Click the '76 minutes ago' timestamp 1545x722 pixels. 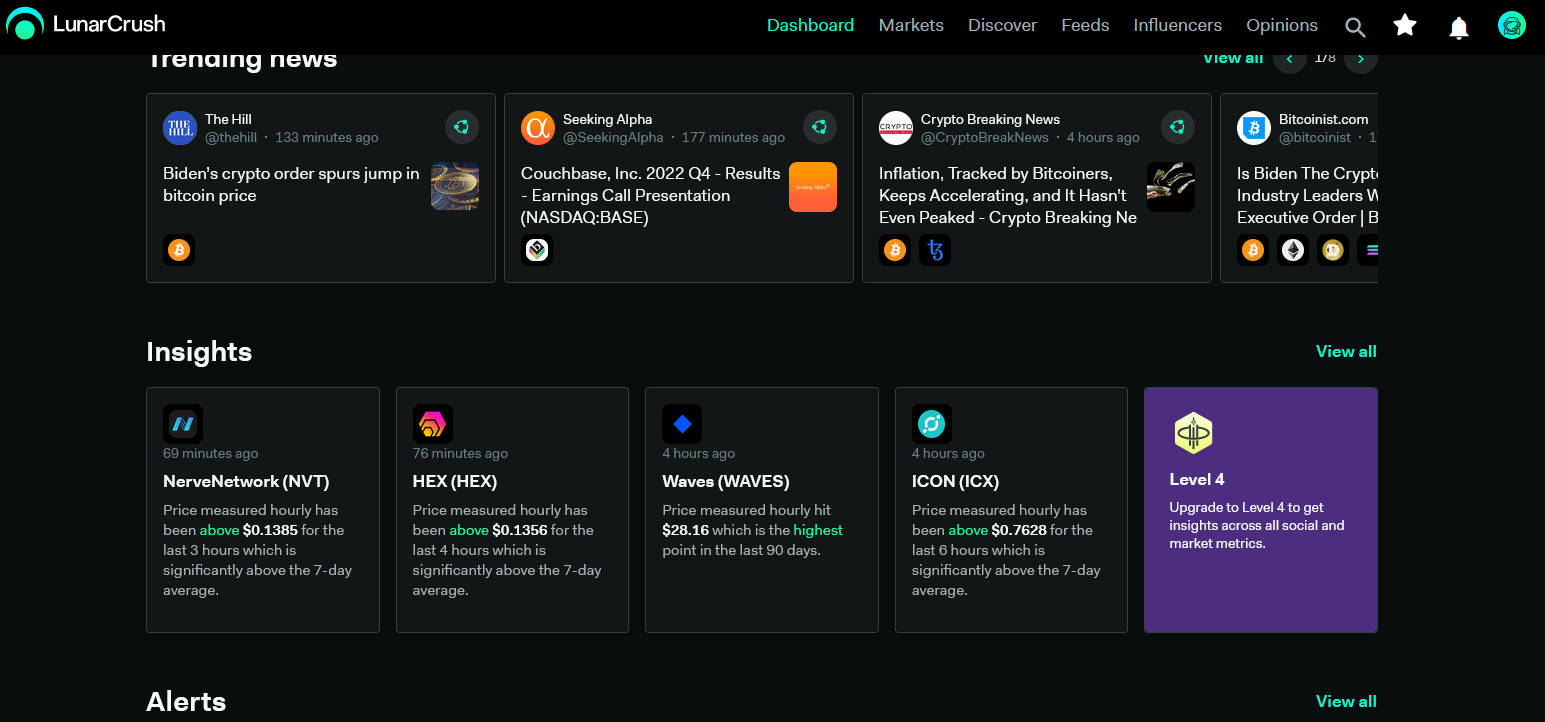(x=461, y=453)
